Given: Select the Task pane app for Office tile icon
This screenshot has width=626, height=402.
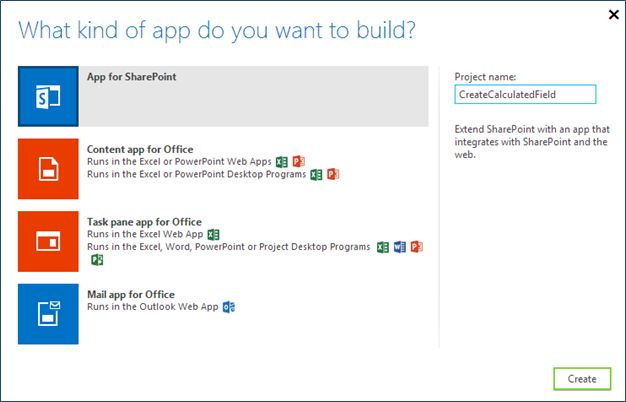Looking at the screenshot, I should [x=48, y=242].
